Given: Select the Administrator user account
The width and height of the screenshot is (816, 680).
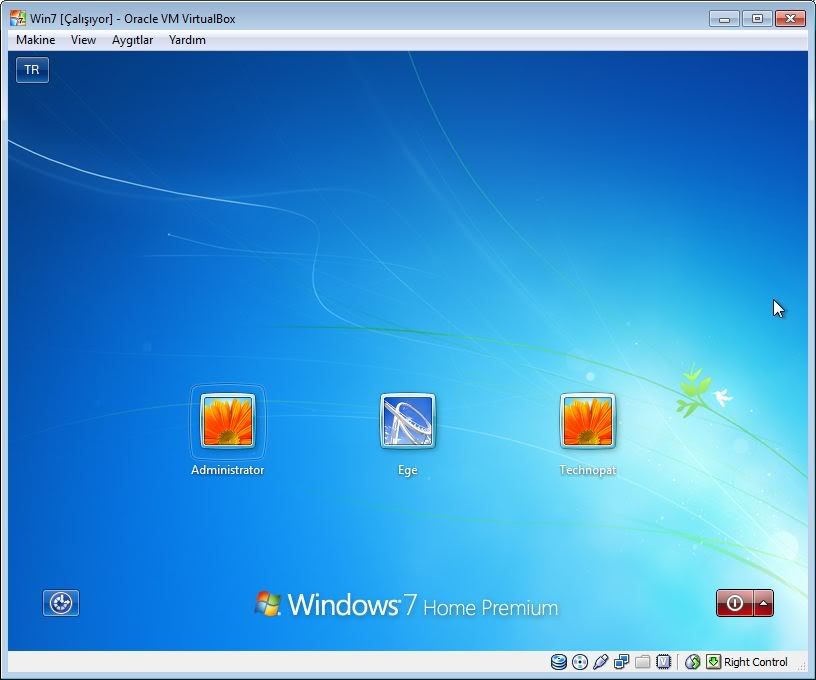Looking at the screenshot, I should pyautogui.click(x=228, y=420).
